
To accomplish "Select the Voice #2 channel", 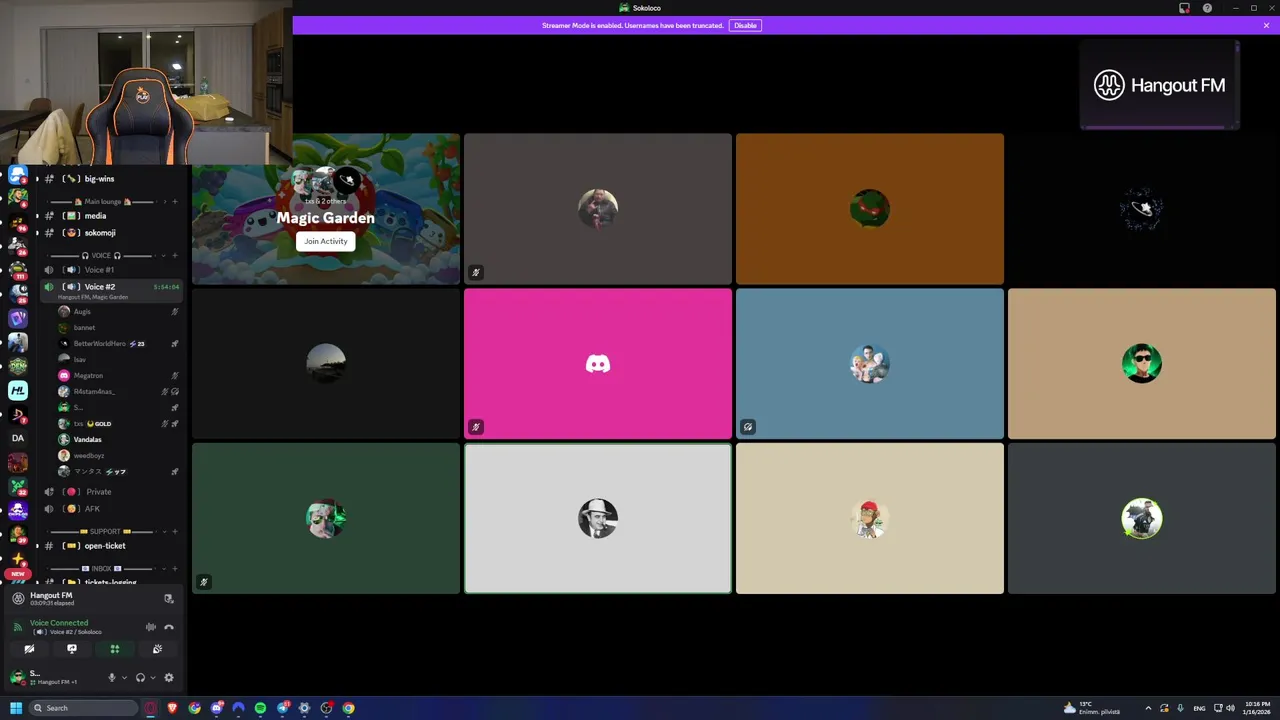I will coord(110,290).
